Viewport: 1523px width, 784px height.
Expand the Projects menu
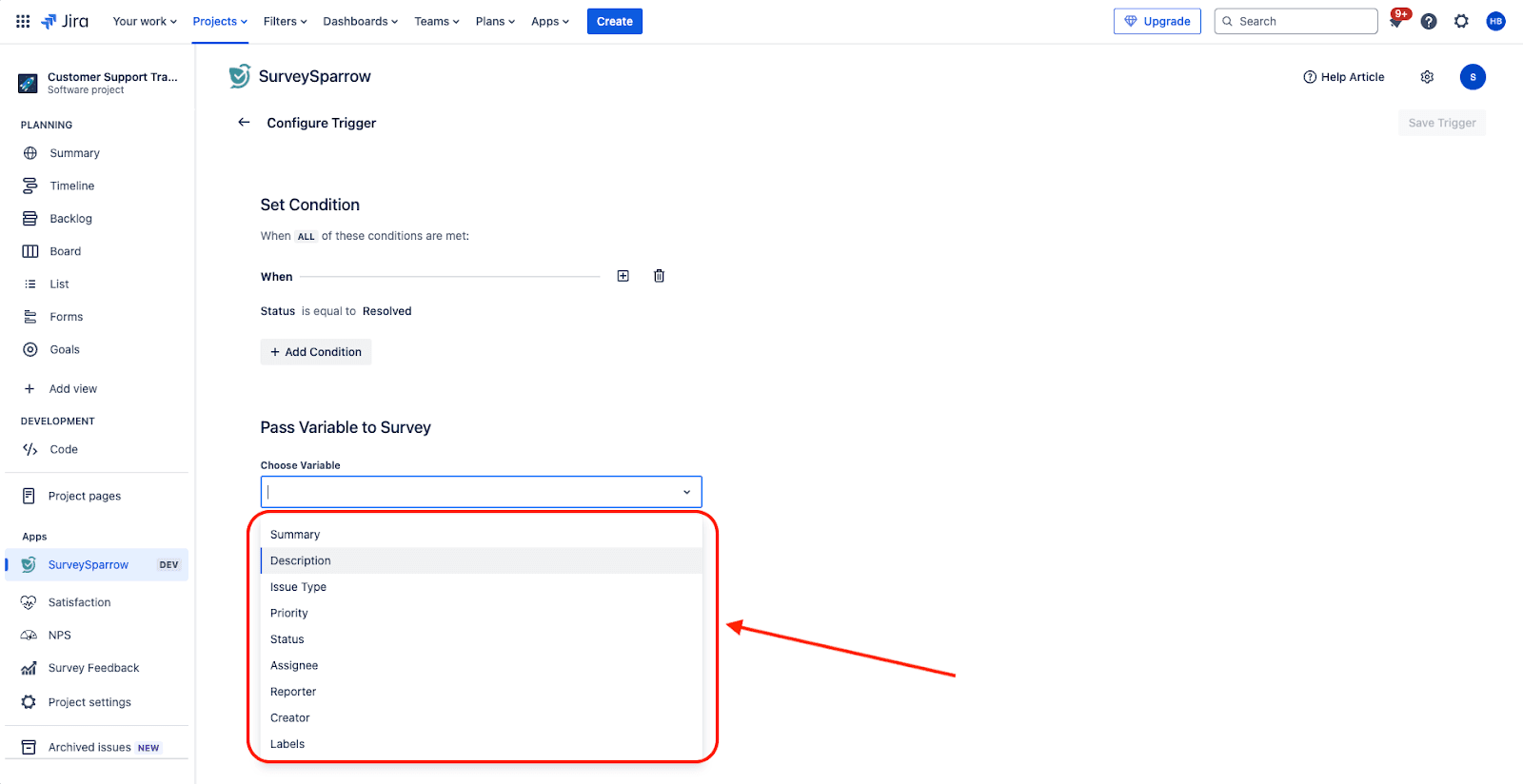click(220, 21)
